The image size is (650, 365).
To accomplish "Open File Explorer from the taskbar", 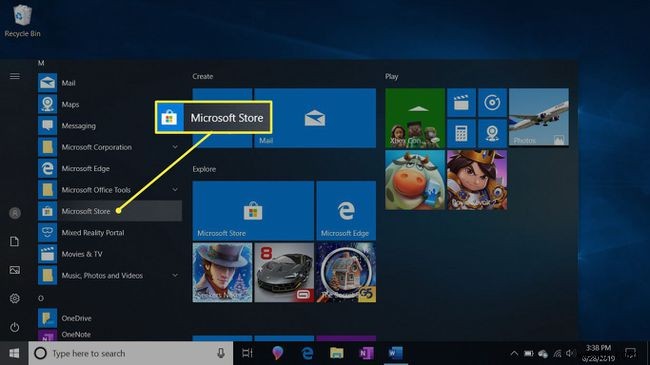I will [x=337, y=353].
